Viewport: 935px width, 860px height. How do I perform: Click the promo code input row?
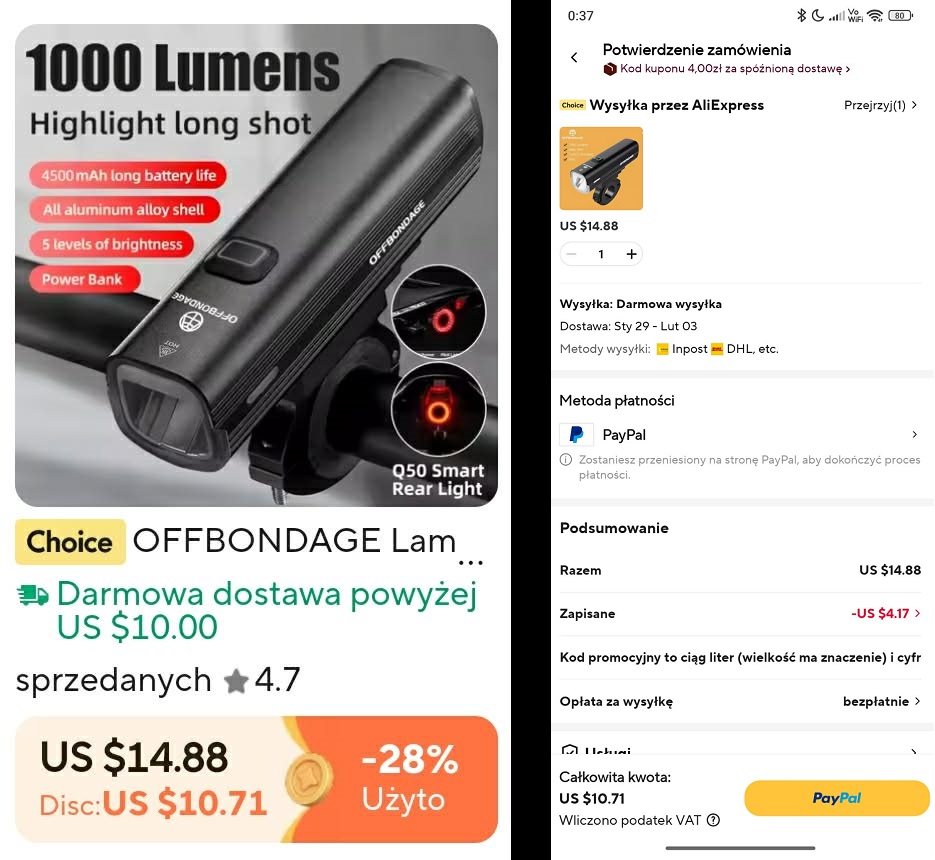click(x=740, y=657)
